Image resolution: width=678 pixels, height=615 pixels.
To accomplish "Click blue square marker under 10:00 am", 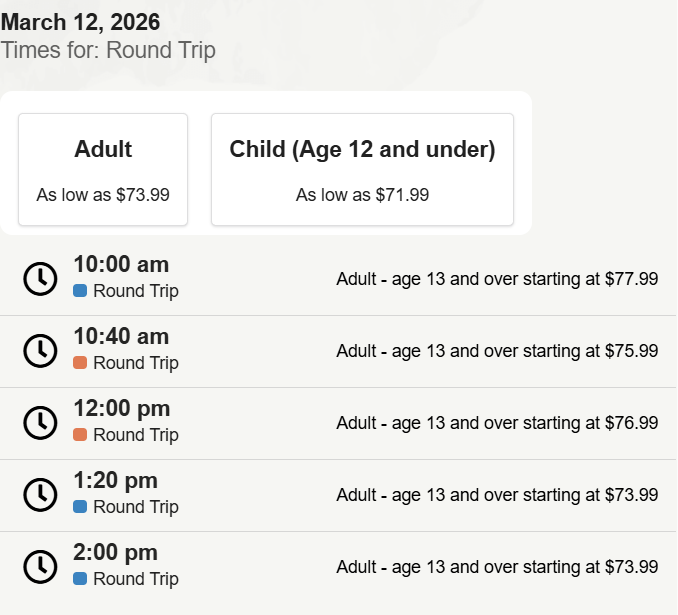I will [80, 292].
